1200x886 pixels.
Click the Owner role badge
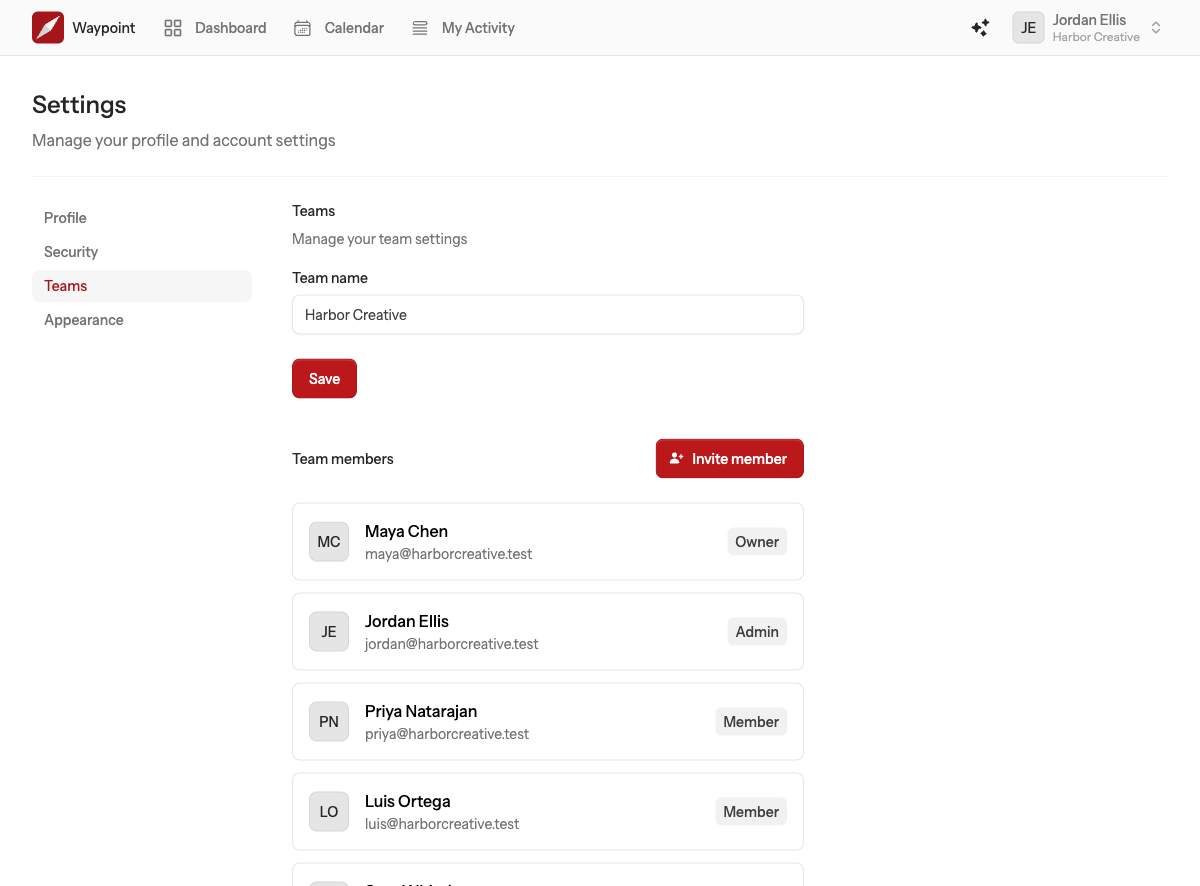pyautogui.click(x=757, y=541)
